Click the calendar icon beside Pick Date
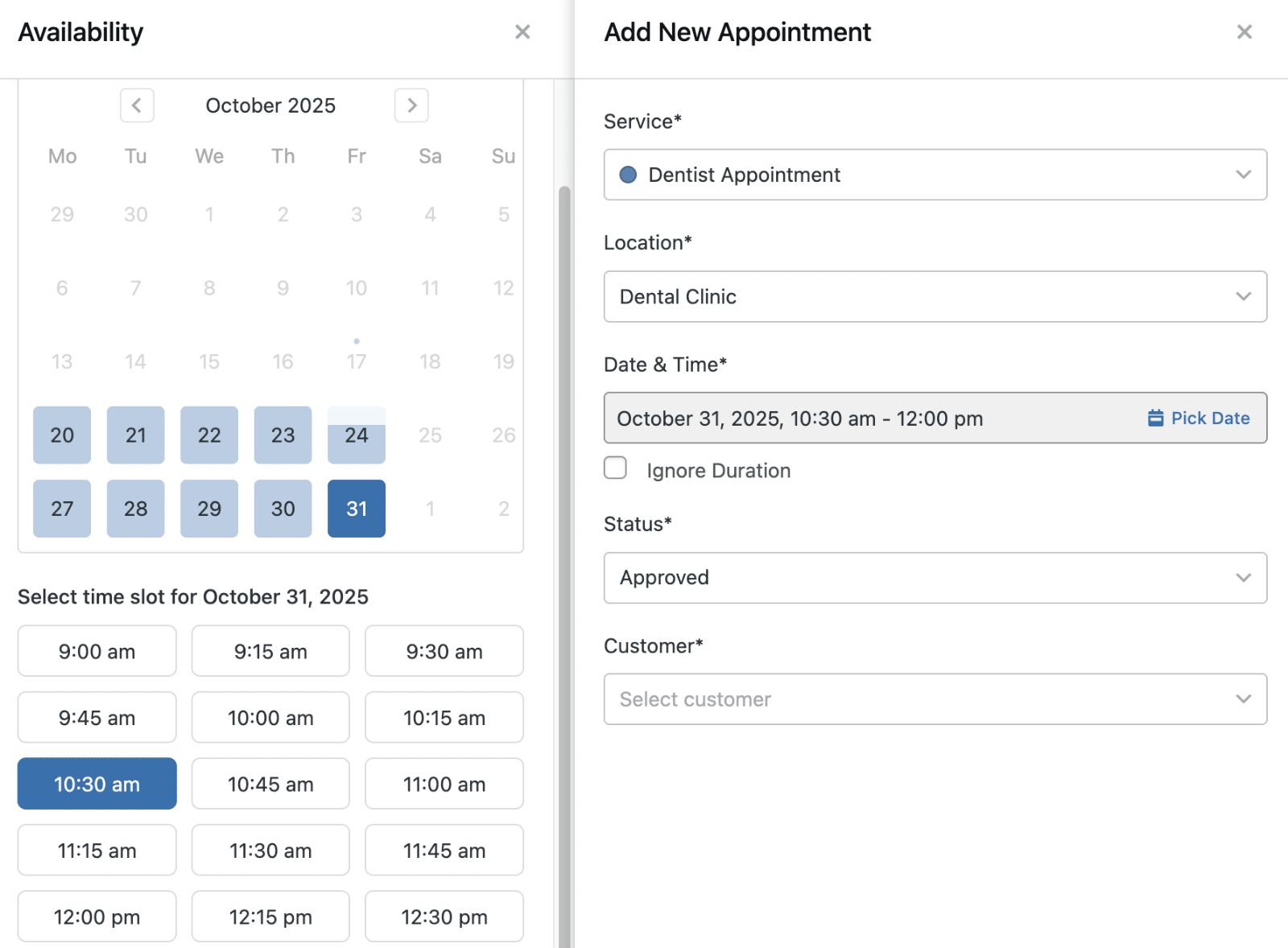Viewport: 1288px width, 948px height. click(x=1155, y=418)
